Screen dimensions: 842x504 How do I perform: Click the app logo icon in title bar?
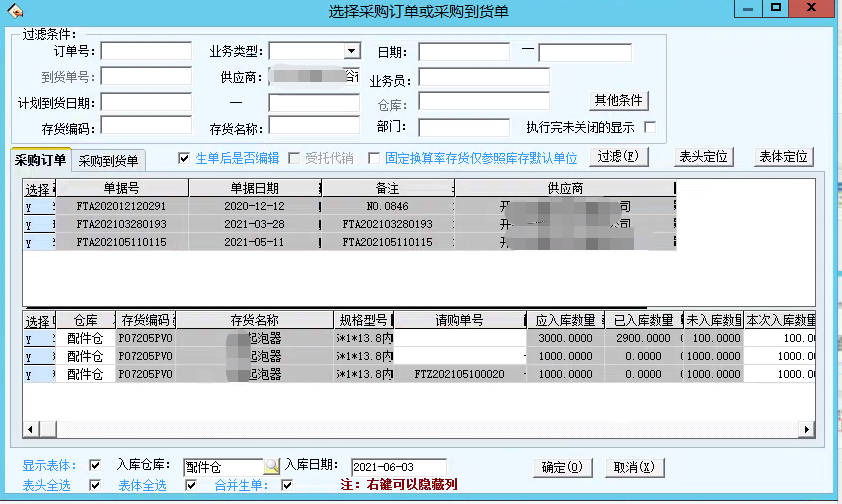point(14,10)
